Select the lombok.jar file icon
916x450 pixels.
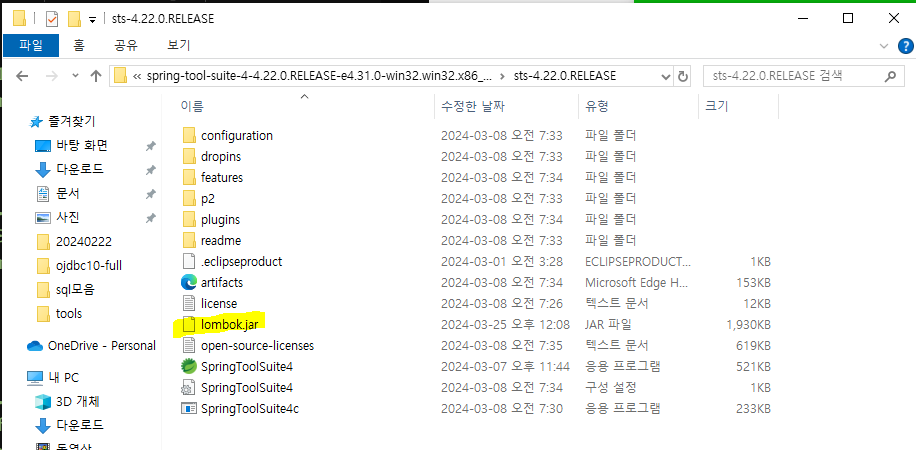pos(189,324)
